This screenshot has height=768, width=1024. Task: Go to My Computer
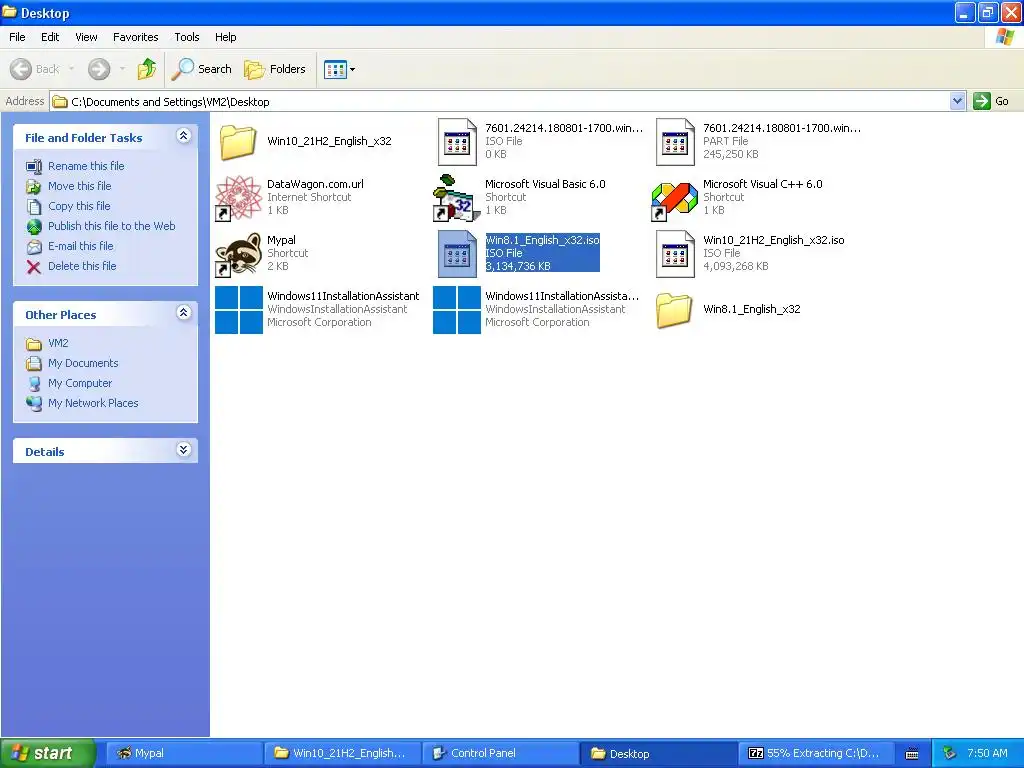80,383
